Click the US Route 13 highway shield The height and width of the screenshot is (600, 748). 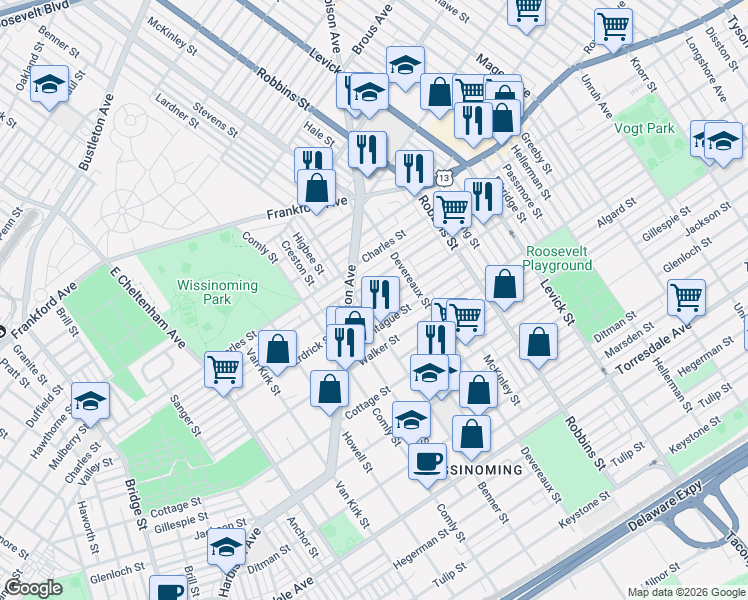tap(444, 178)
